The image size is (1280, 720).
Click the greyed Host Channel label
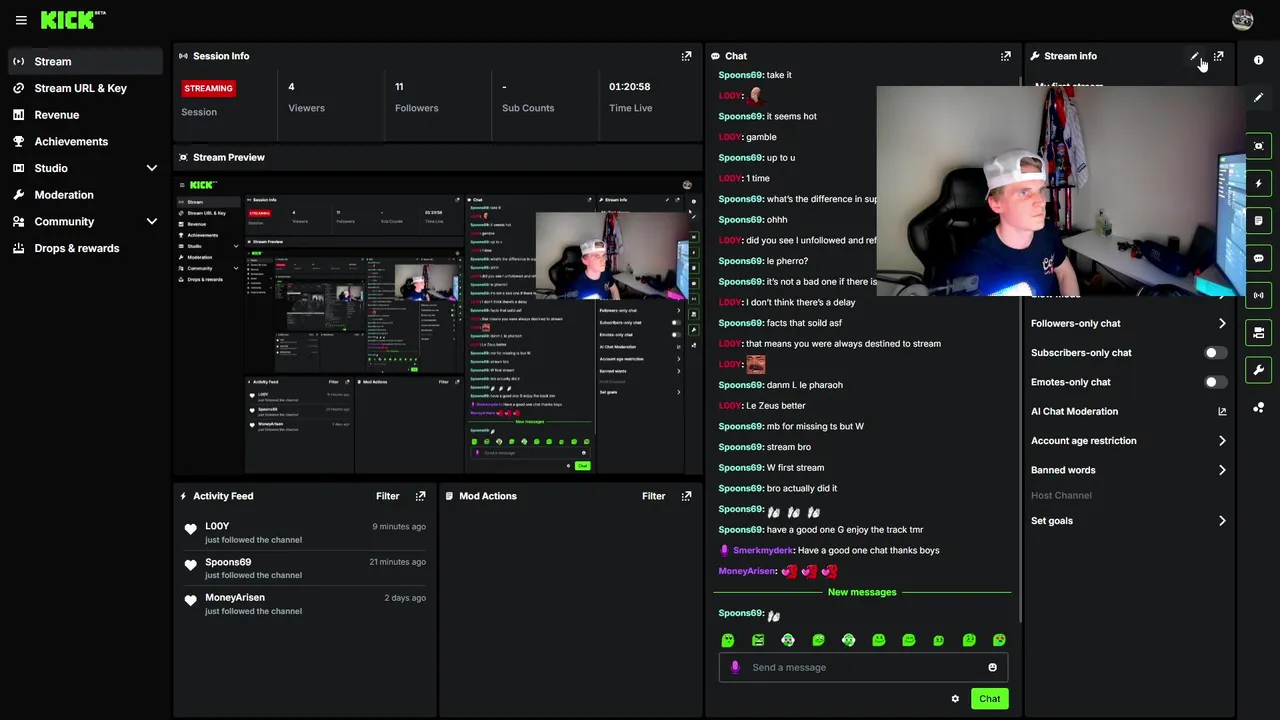pos(1061,495)
